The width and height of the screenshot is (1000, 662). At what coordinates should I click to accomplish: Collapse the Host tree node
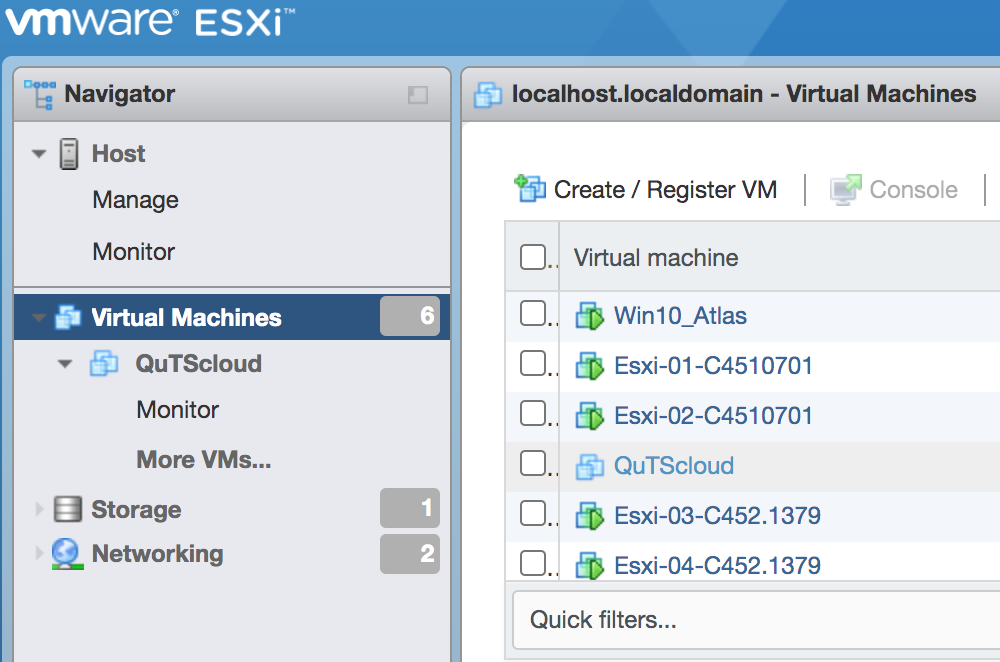39,154
